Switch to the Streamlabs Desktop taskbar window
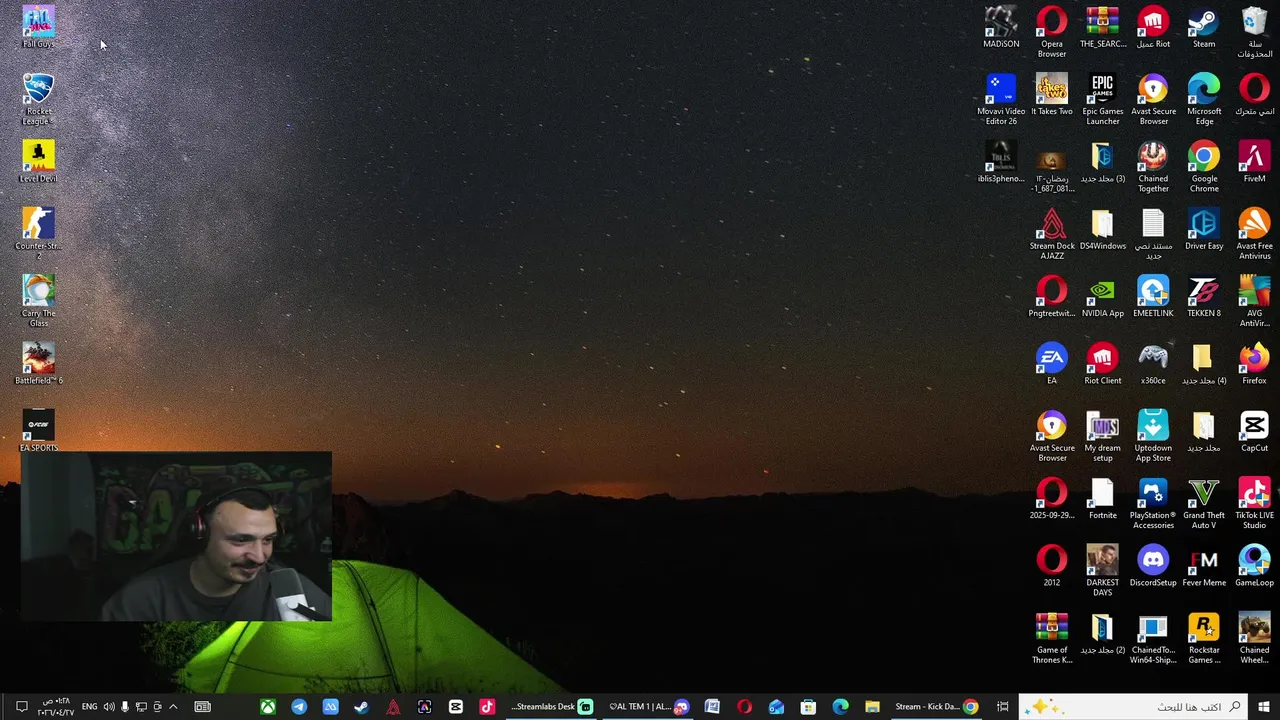1280x720 pixels. tap(552, 707)
